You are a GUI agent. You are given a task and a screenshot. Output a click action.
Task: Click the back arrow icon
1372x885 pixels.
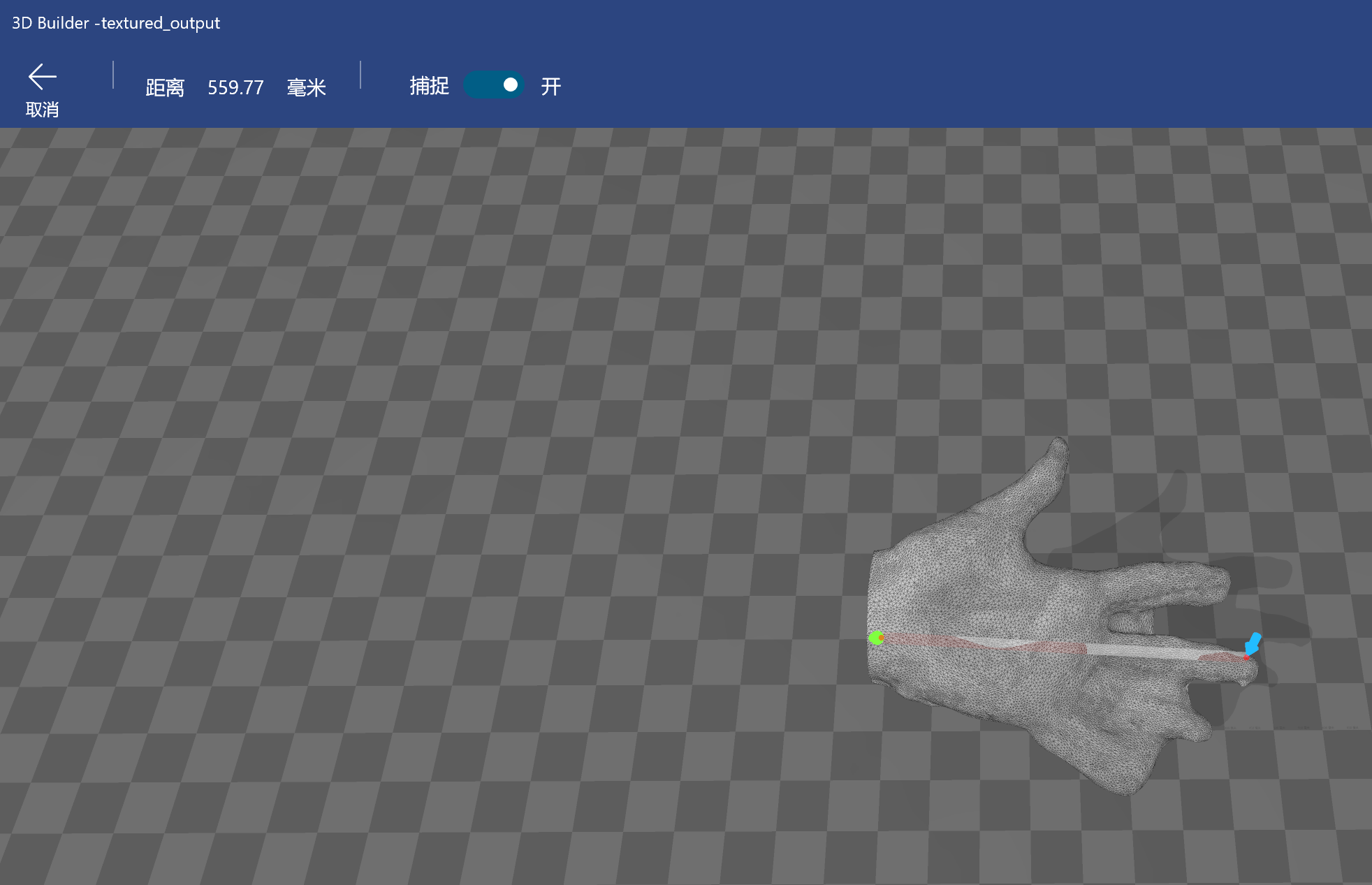[42, 77]
